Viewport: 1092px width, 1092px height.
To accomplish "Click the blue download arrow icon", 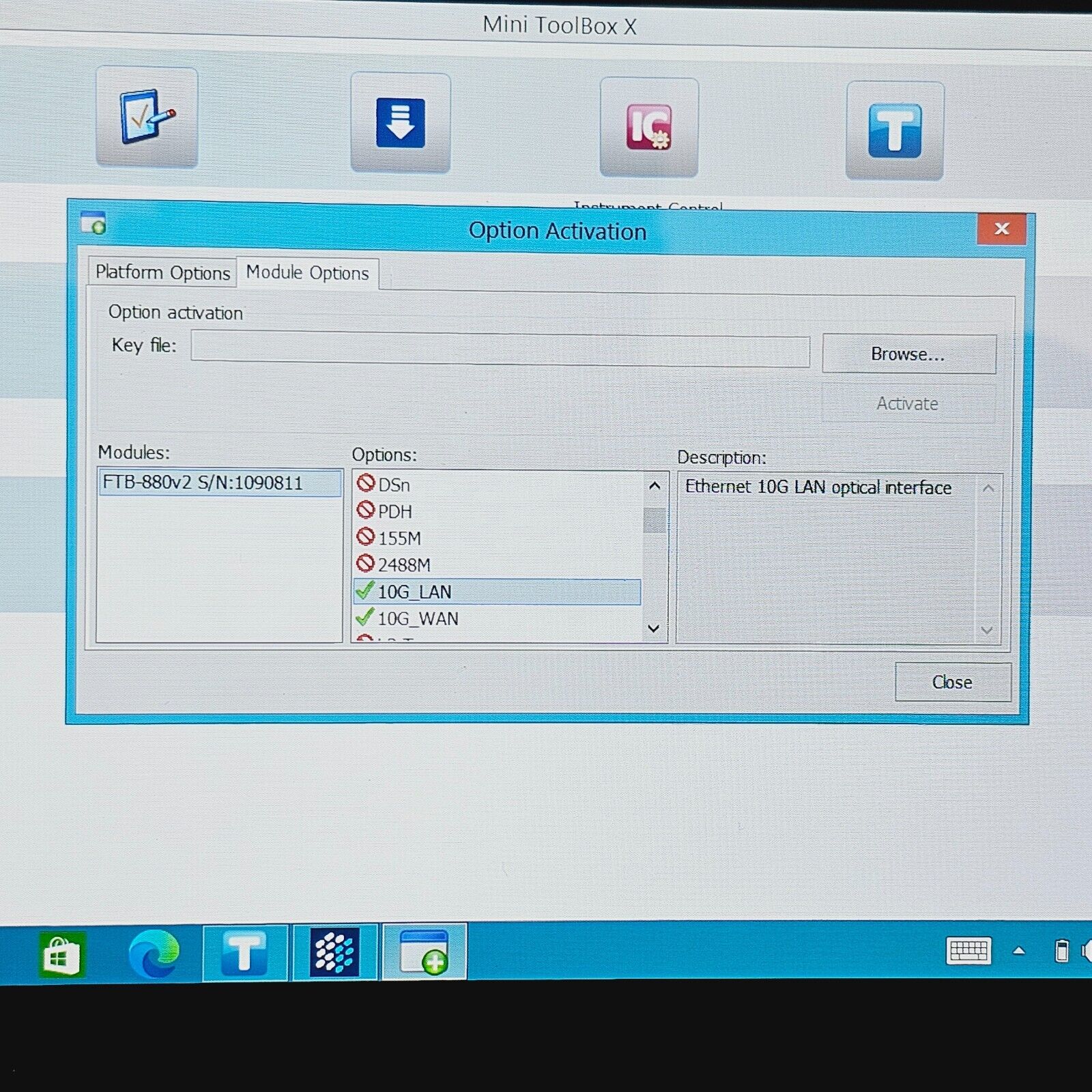I will click(x=401, y=123).
